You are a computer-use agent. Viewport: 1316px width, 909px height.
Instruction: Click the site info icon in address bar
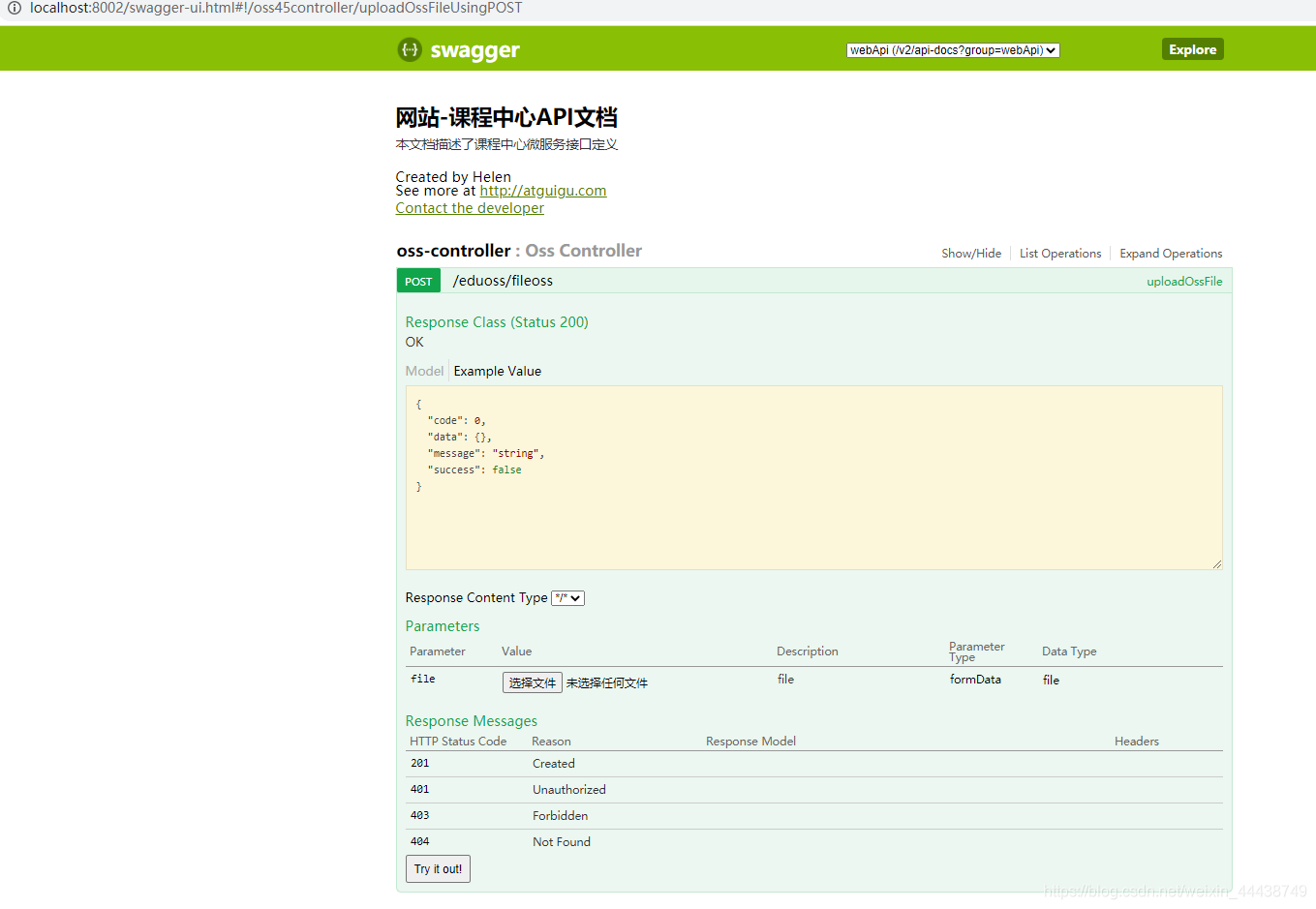pos(15,8)
